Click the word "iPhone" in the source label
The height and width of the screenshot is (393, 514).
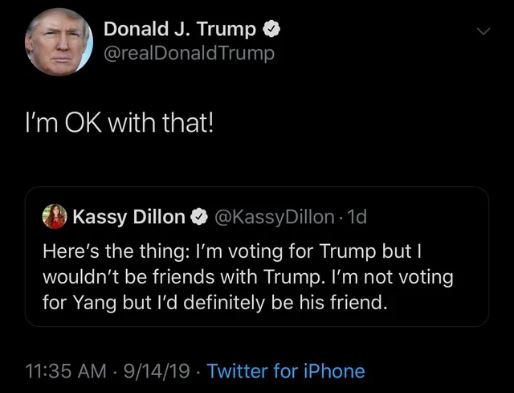click(x=334, y=371)
